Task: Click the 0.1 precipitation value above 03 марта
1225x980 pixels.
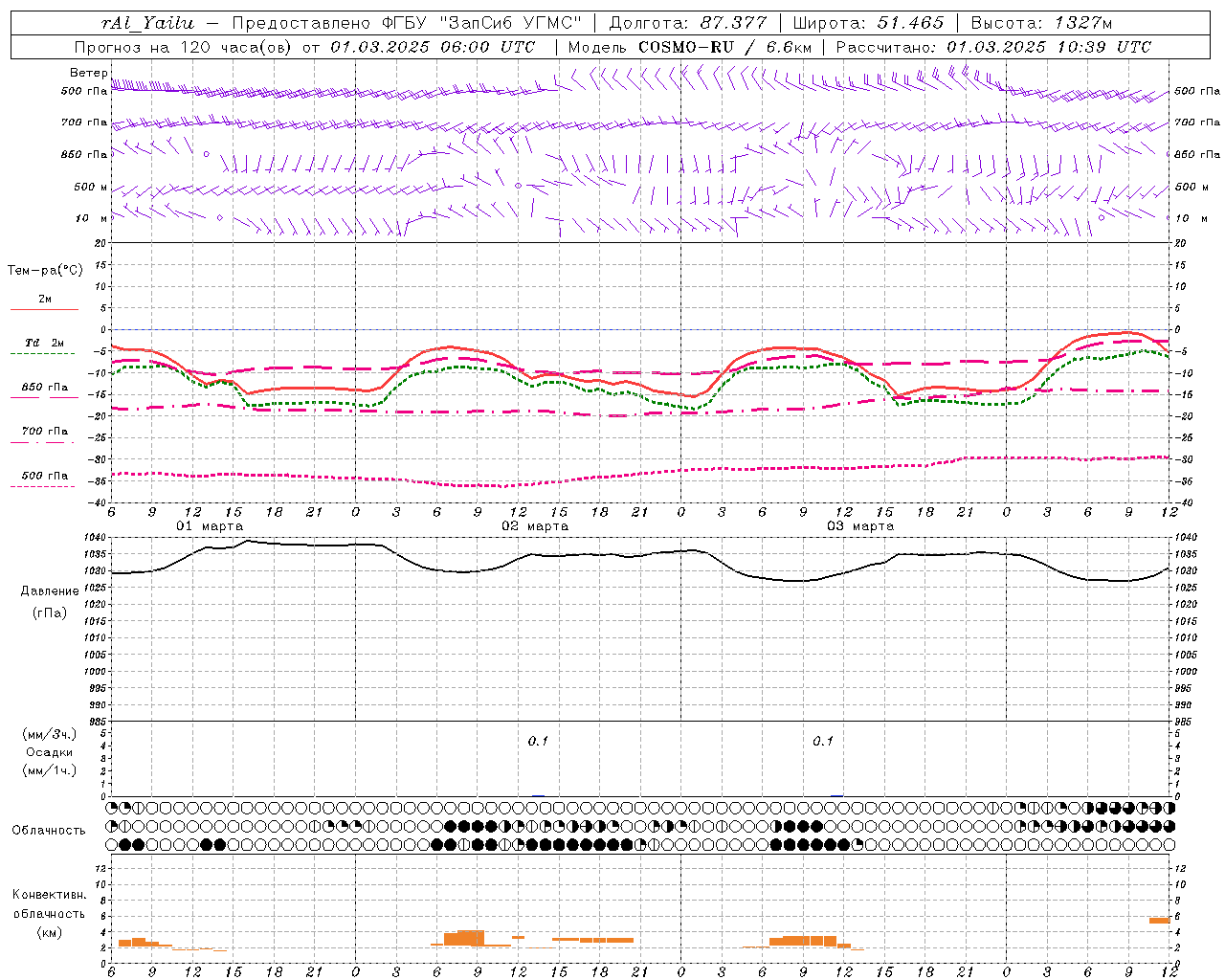Action: point(823,741)
